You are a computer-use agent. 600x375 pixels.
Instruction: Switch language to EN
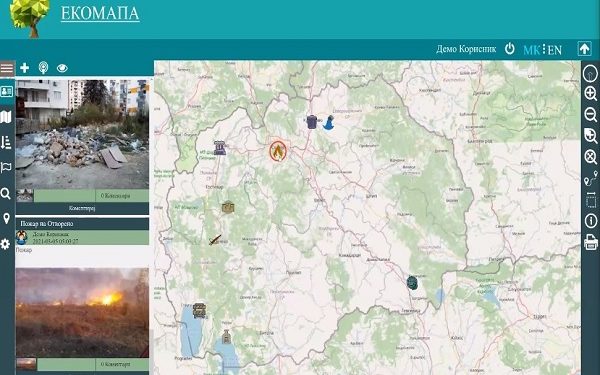tap(554, 50)
